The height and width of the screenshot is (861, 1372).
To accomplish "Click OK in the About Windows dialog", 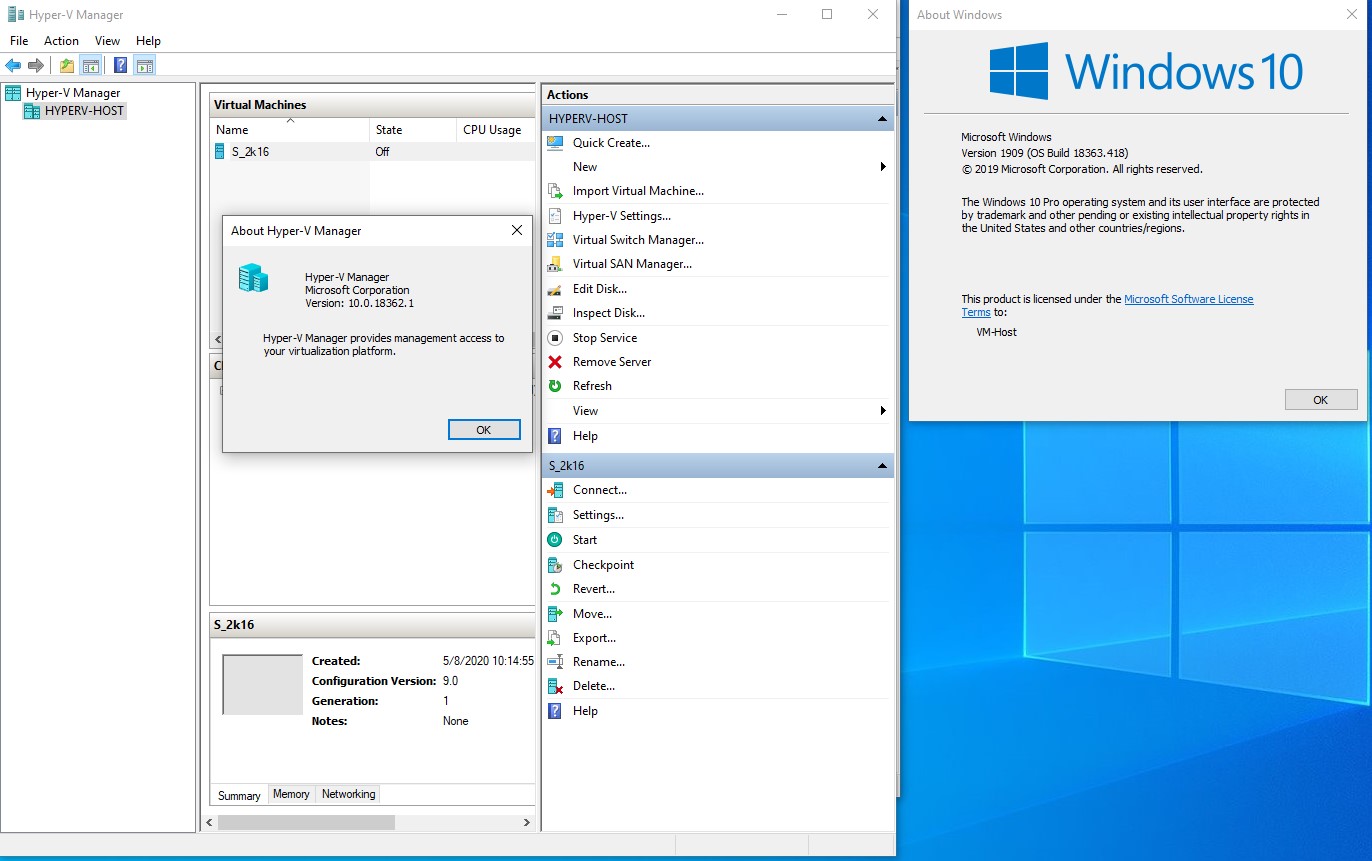I will coord(1320,399).
